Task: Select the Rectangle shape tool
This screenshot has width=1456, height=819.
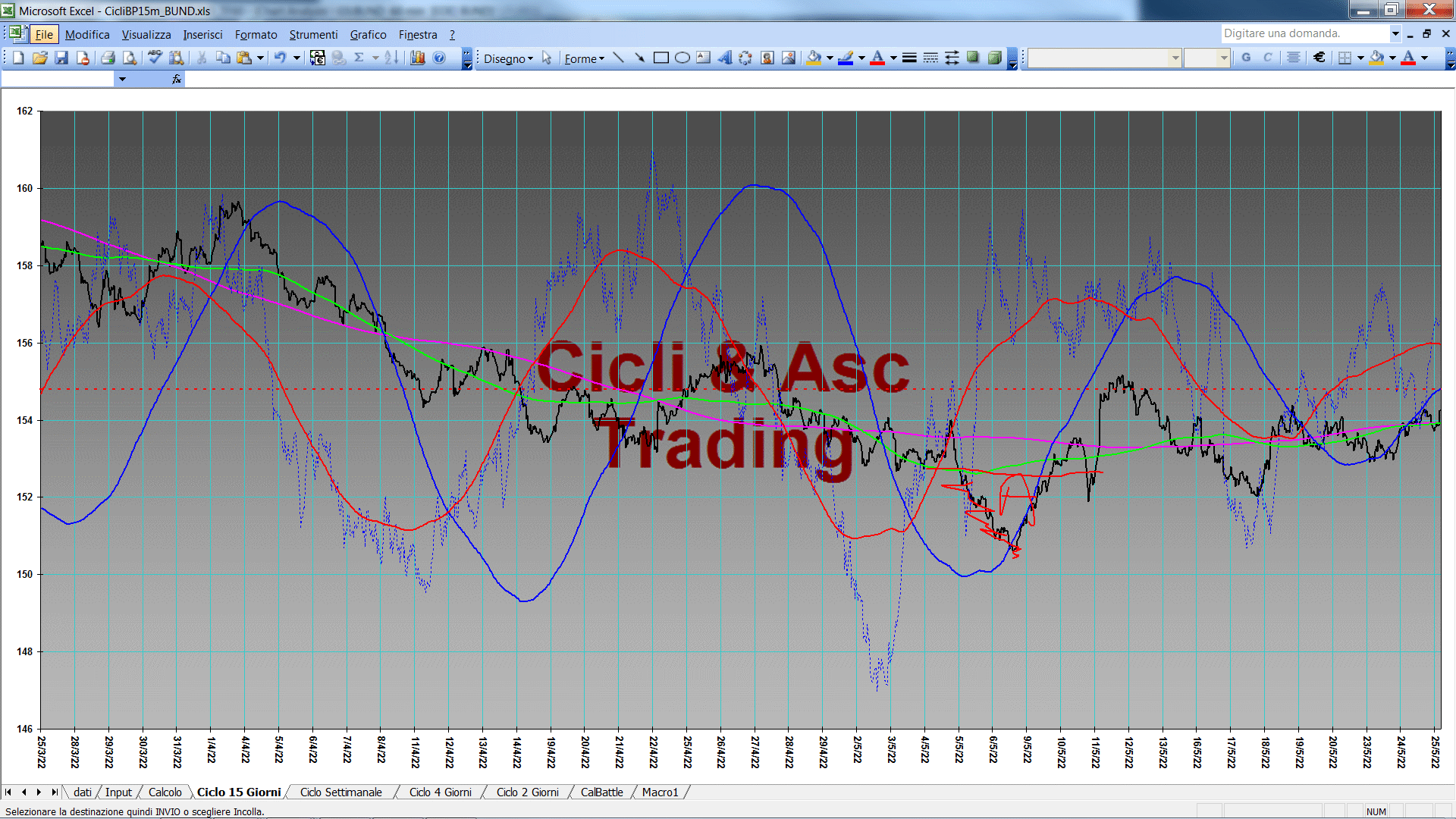Action: tap(661, 58)
